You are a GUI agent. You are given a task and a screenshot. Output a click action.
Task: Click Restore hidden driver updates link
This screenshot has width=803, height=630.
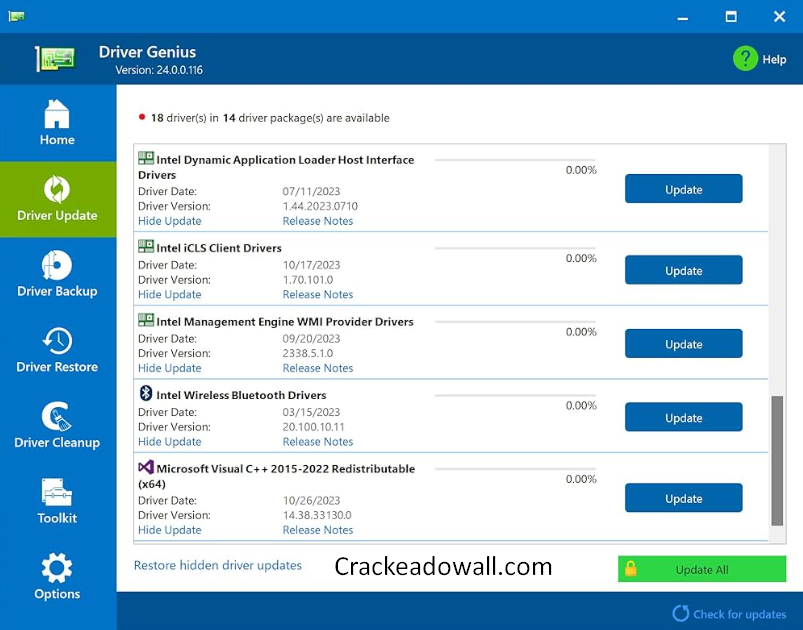[217, 565]
